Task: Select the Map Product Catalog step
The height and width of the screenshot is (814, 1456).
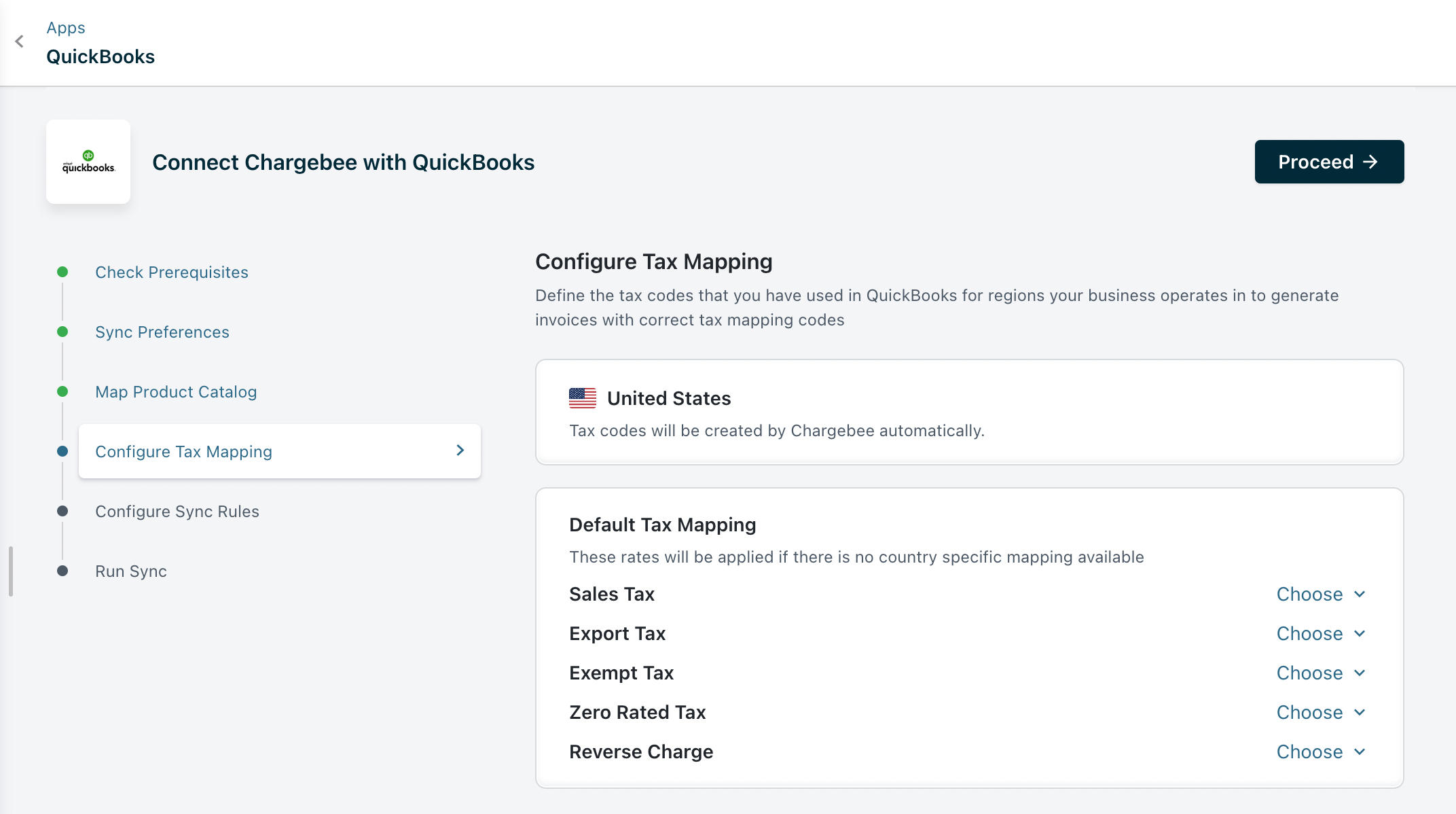Action: (176, 391)
